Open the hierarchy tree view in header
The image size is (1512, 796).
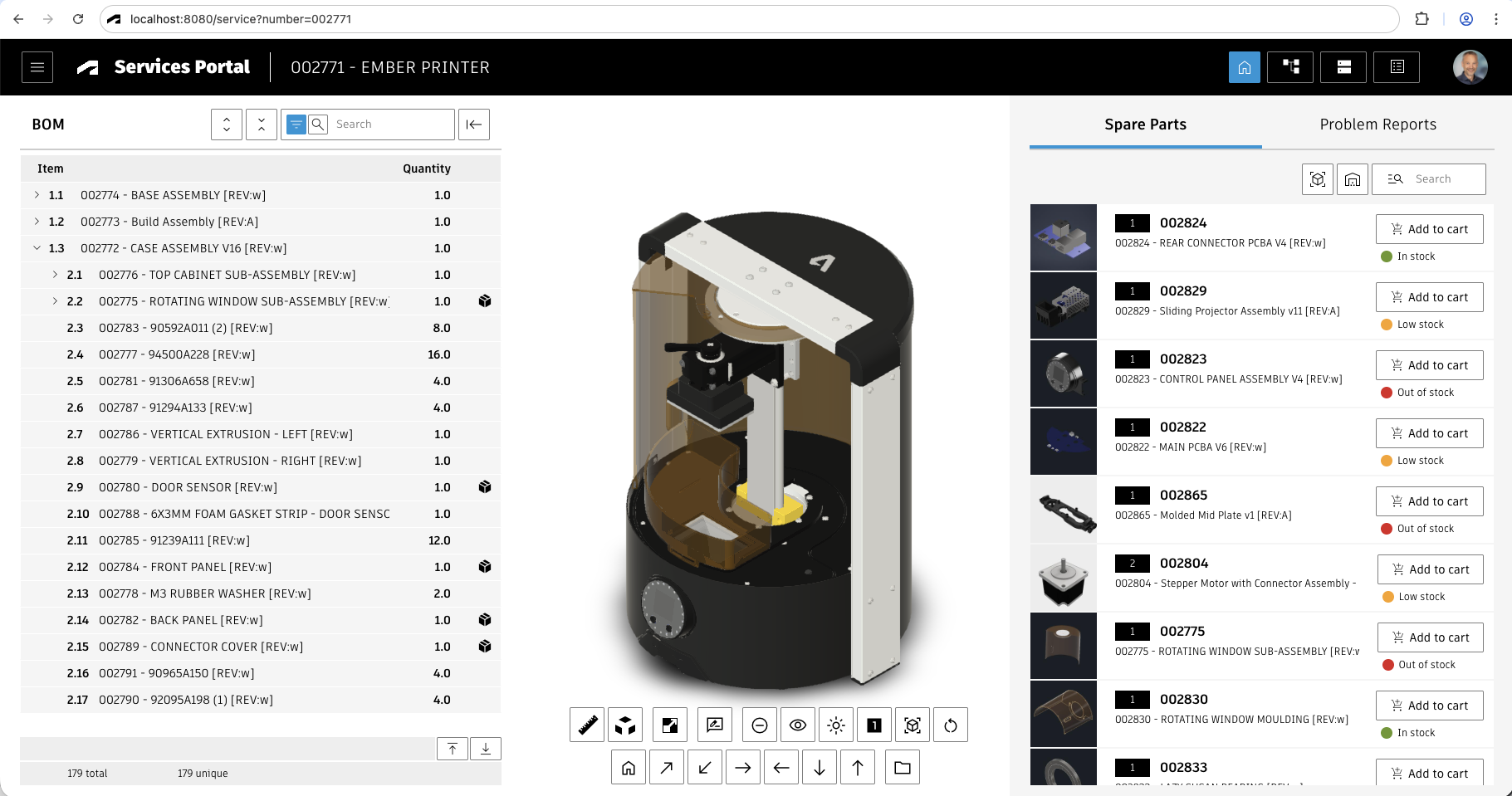point(1290,67)
